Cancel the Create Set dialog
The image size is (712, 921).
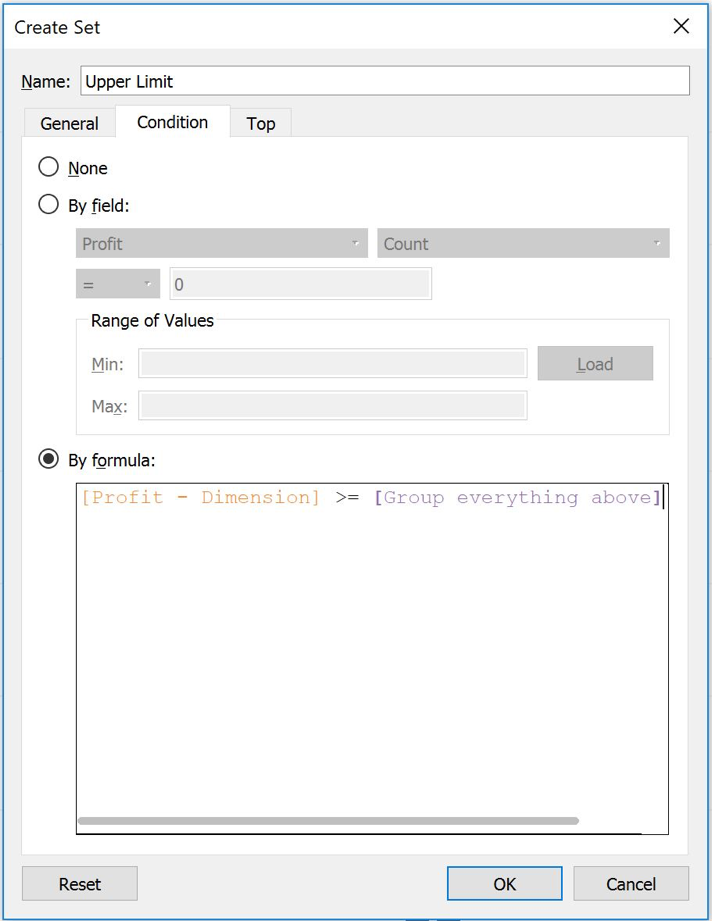point(631,883)
